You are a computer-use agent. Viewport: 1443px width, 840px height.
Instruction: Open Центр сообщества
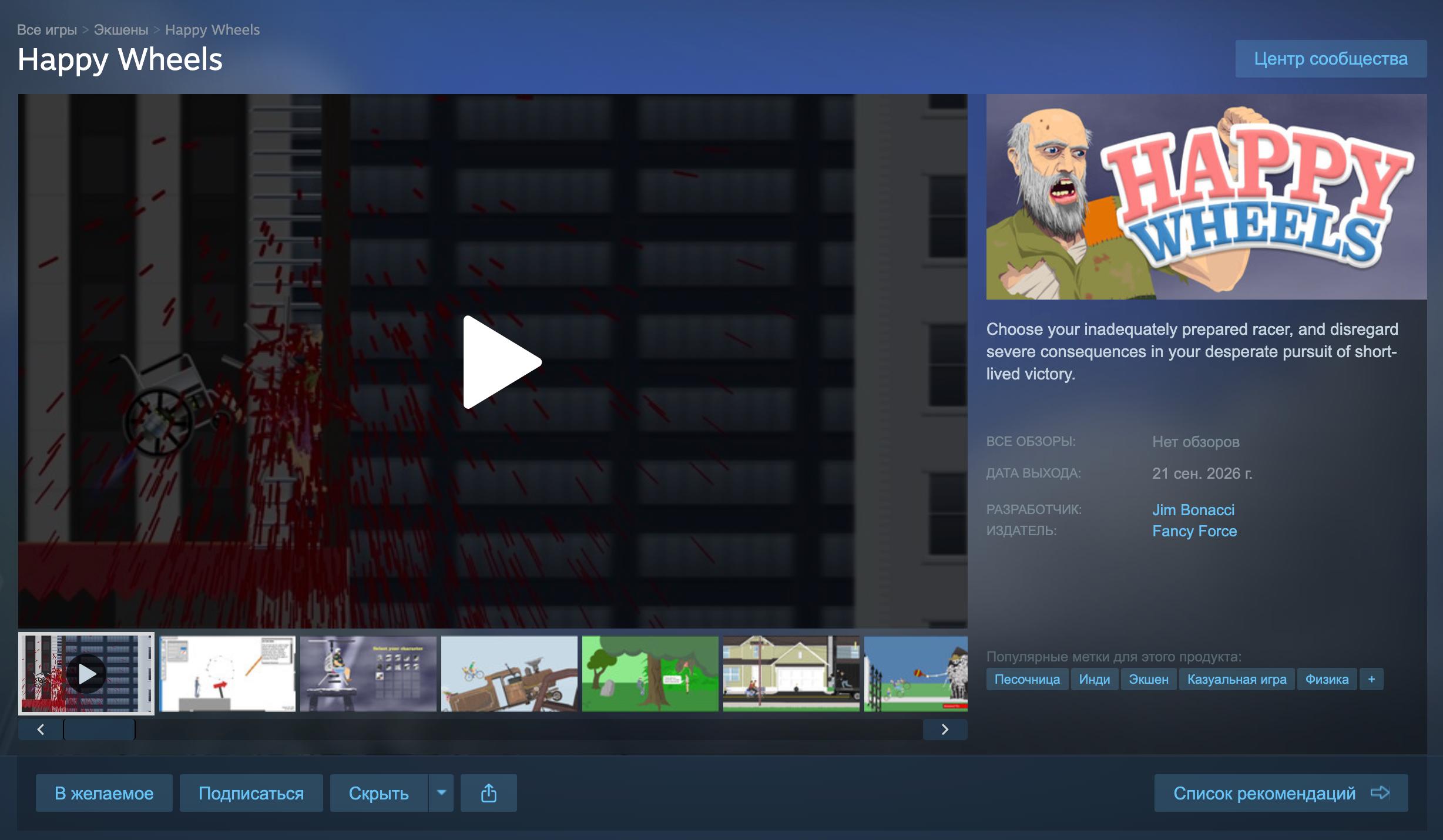[x=1331, y=59]
